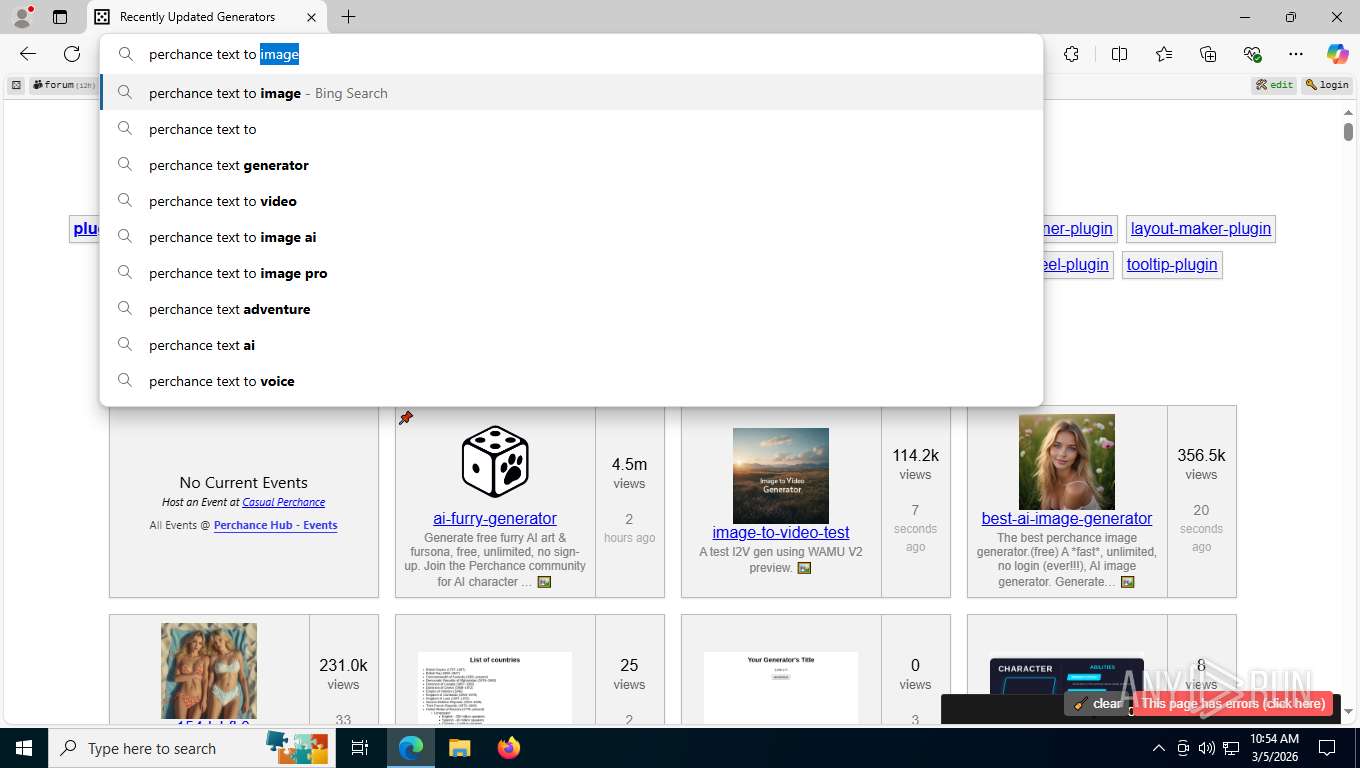Open Microsoft Edge from taskbar

[x=411, y=748]
